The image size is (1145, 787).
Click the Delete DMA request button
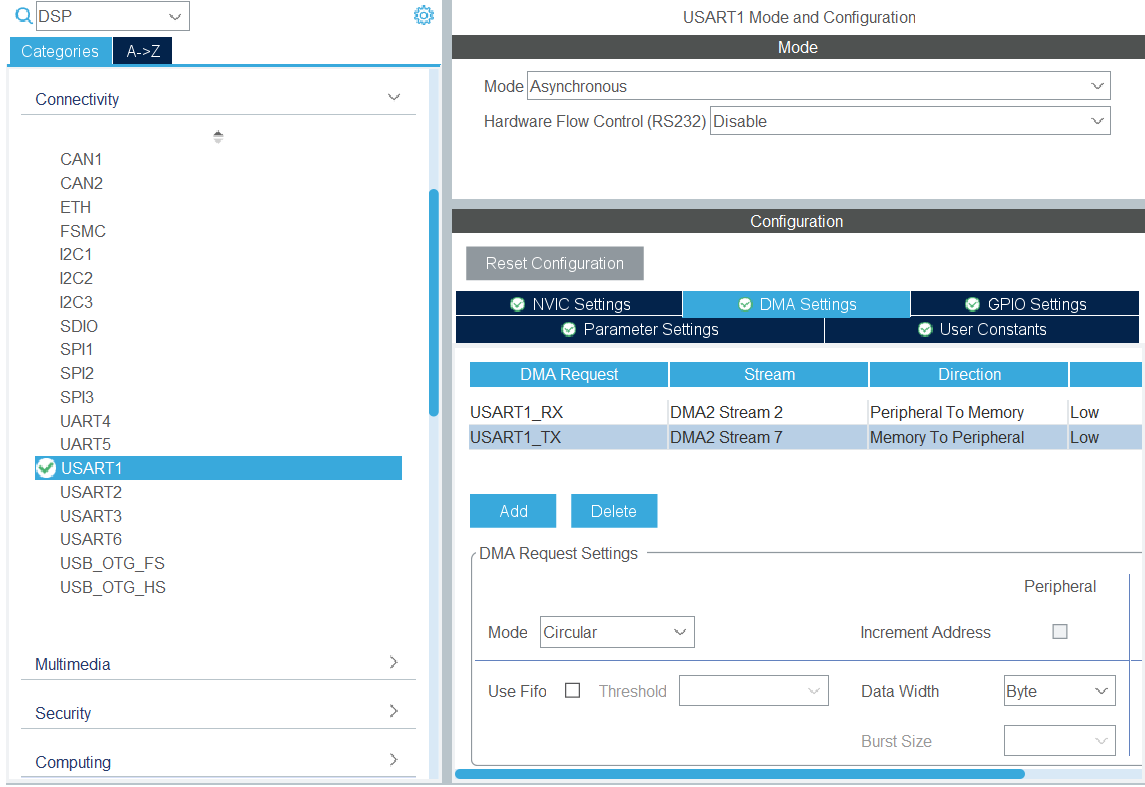[x=613, y=511]
